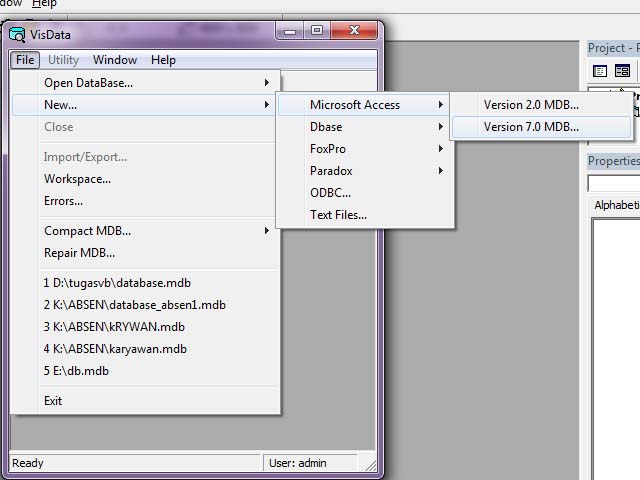Open recent file E:\db.mdb
Image resolution: width=640 pixels, height=480 pixels.
click(x=146, y=371)
